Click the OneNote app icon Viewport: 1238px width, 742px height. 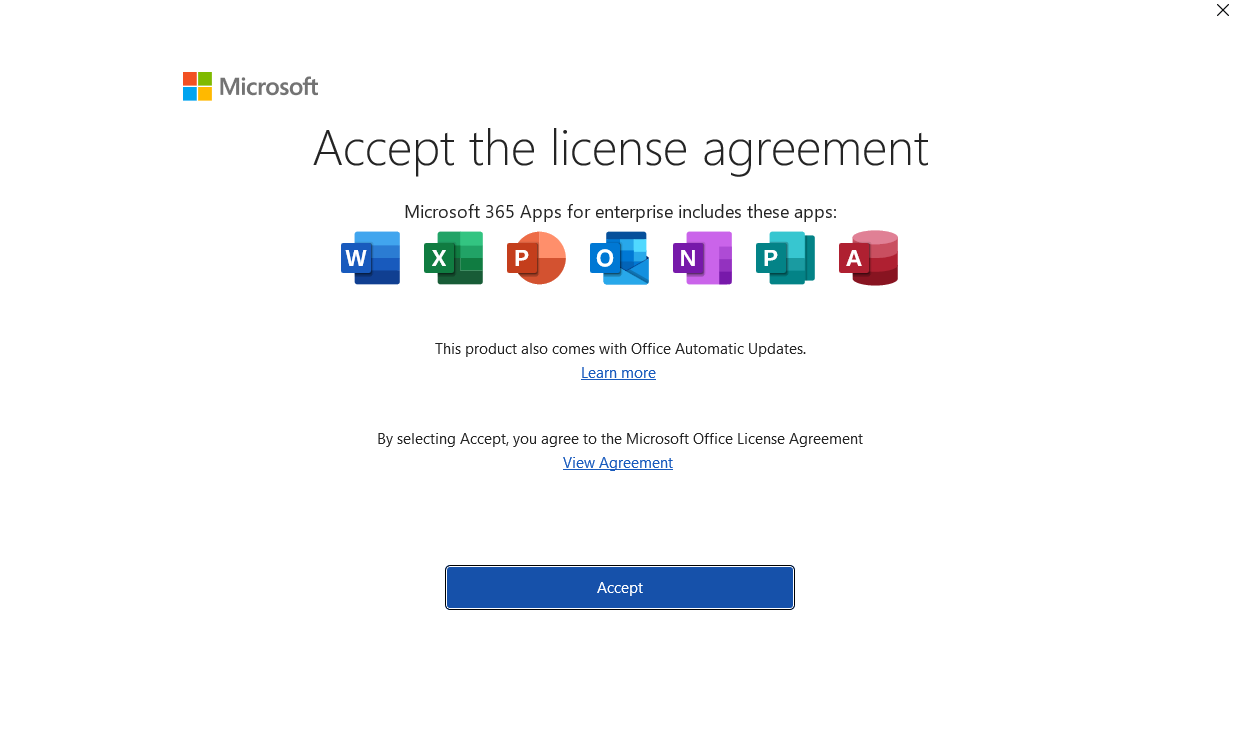pos(702,258)
